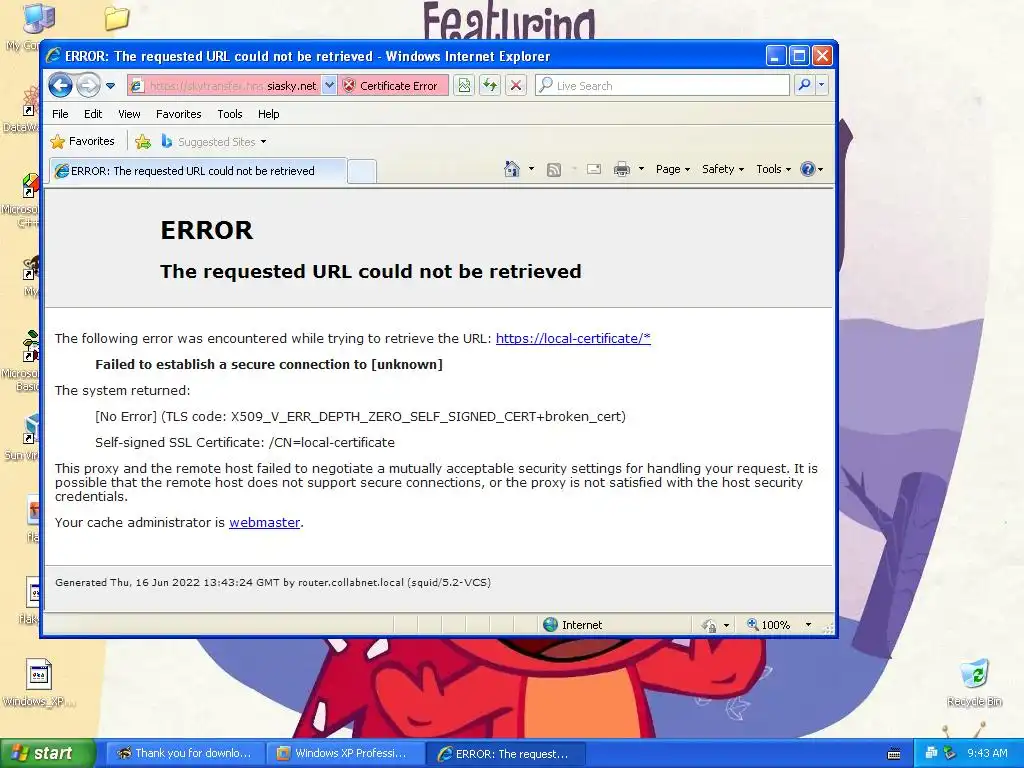Click the Internet security zone indicator
The image size is (1024, 768).
click(x=573, y=625)
